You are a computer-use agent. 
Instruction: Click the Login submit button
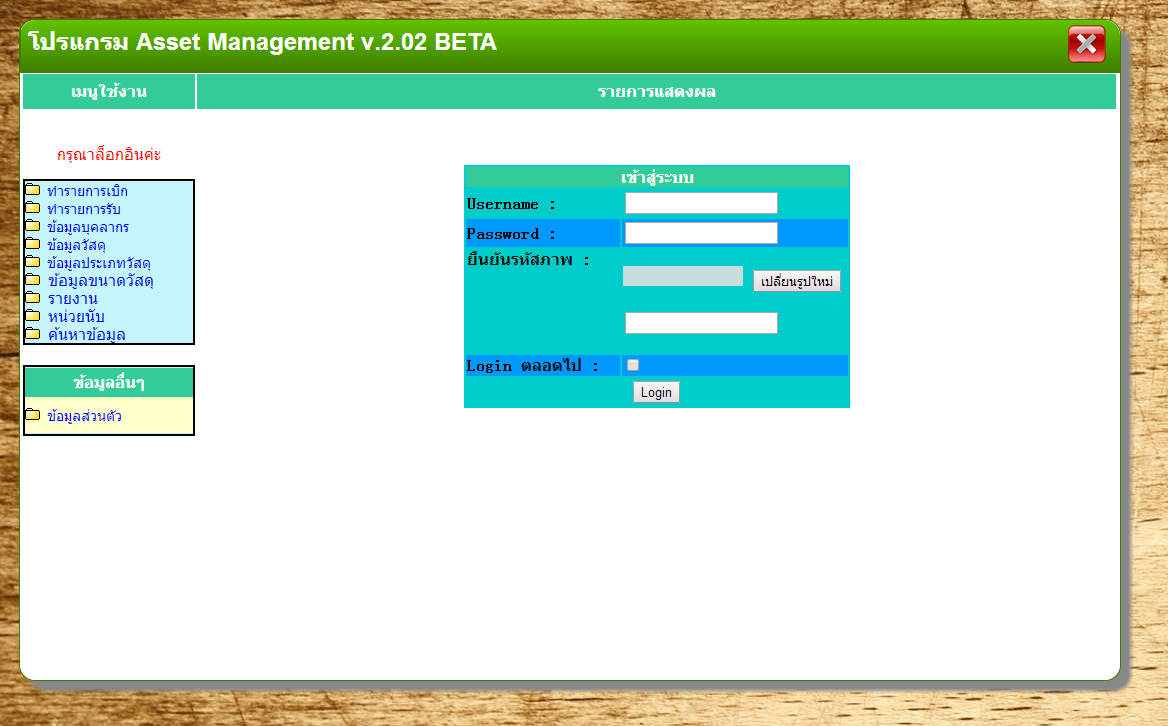click(x=656, y=392)
